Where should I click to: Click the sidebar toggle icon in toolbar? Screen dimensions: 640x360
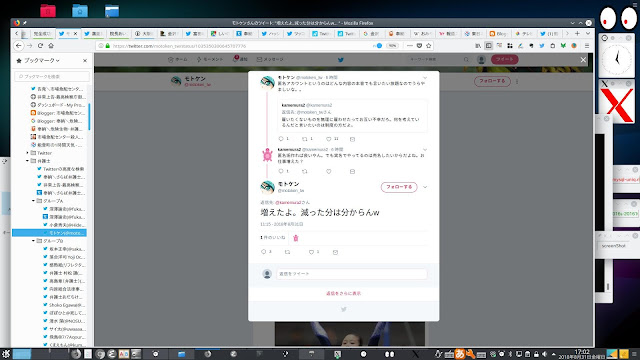point(489,46)
